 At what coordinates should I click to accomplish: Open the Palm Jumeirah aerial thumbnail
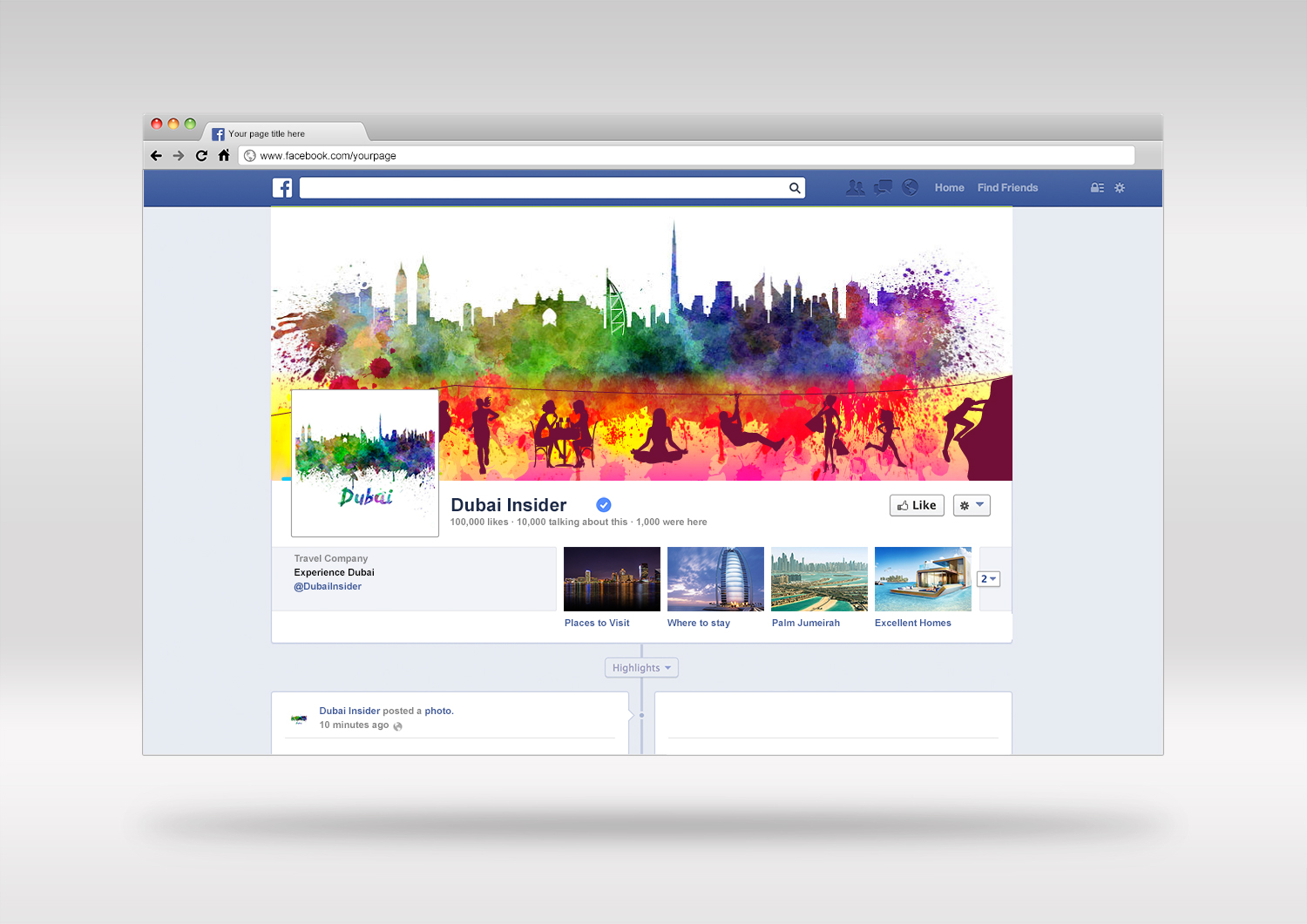point(819,579)
